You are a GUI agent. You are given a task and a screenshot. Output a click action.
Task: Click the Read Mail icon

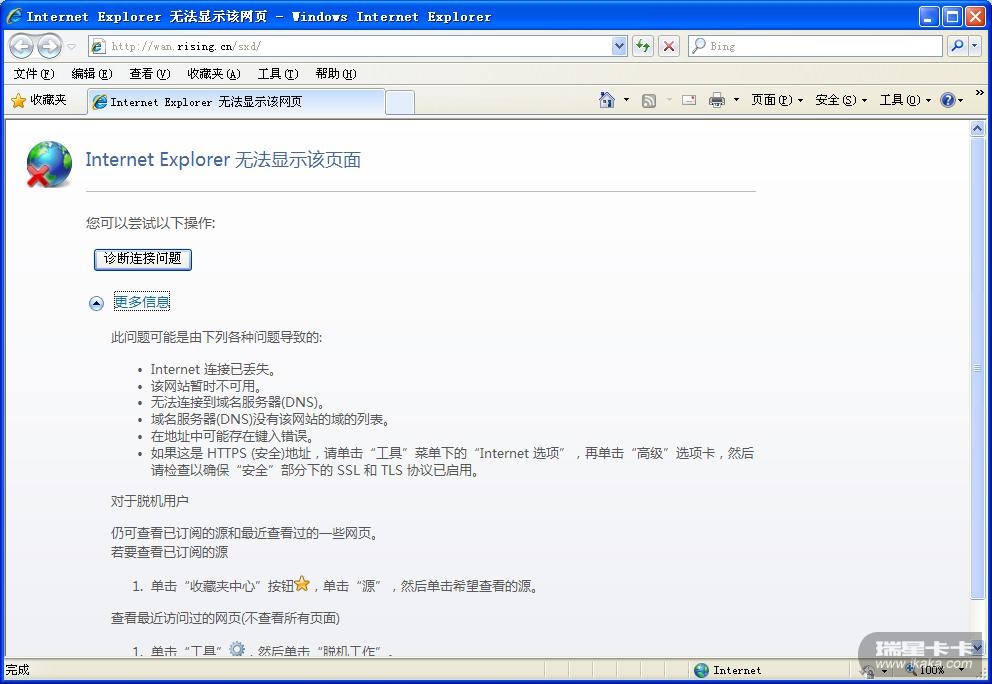[x=689, y=100]
